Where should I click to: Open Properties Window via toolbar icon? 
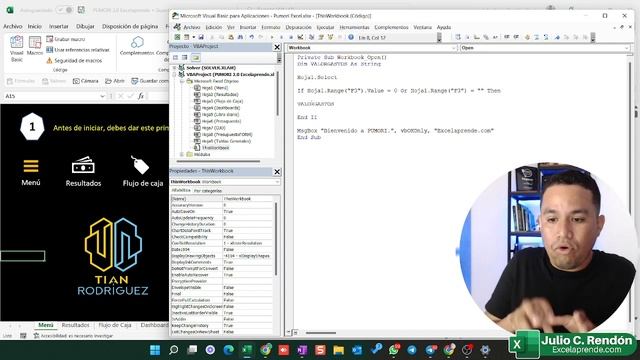[321, 37]
